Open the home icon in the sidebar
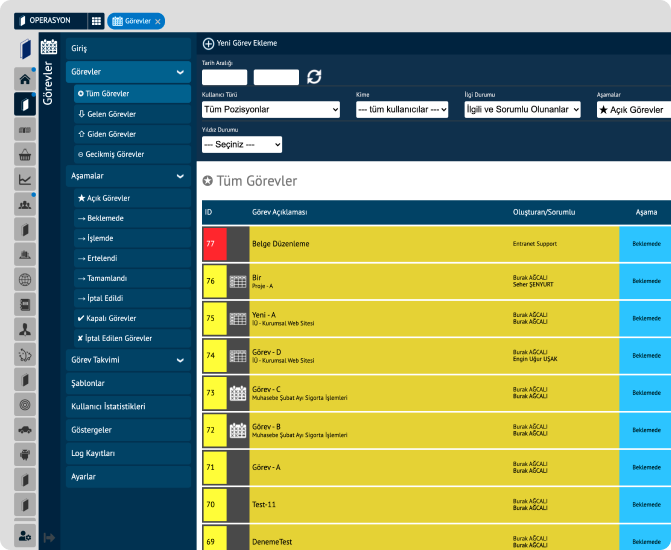 [x=25, y=79]
